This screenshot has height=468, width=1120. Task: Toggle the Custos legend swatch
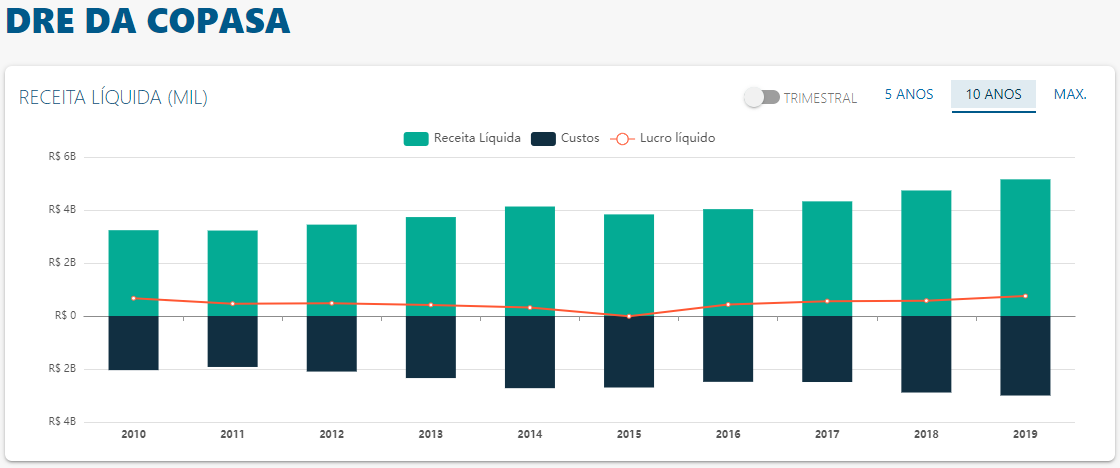(543, 139)
